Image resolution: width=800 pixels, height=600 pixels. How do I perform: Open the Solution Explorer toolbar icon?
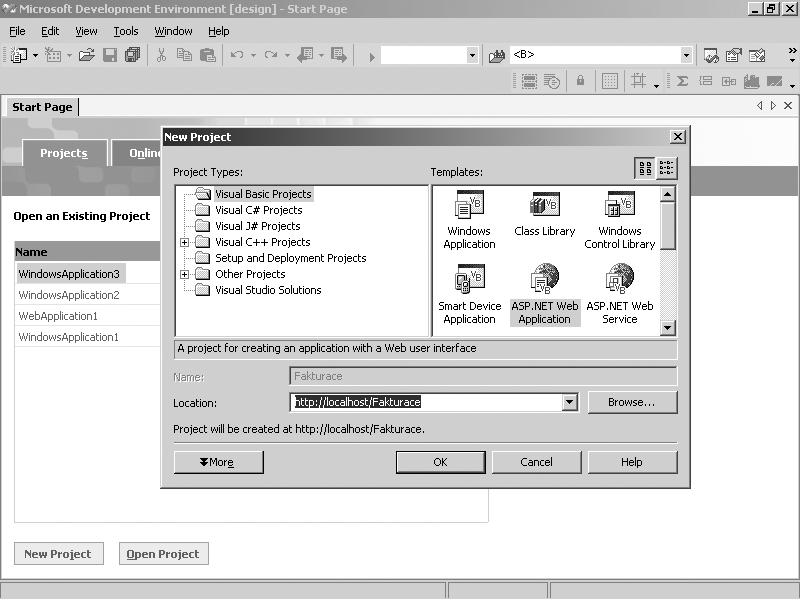click(x=711, y=55)
